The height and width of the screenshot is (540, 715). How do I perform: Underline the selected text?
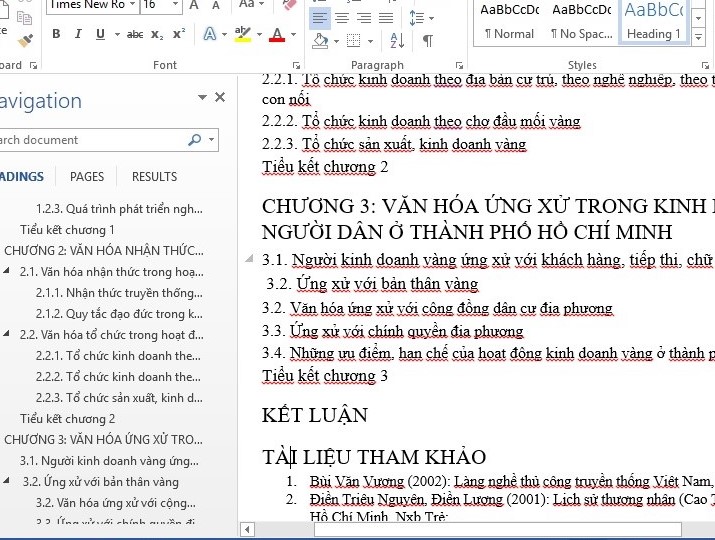point(100,34)
